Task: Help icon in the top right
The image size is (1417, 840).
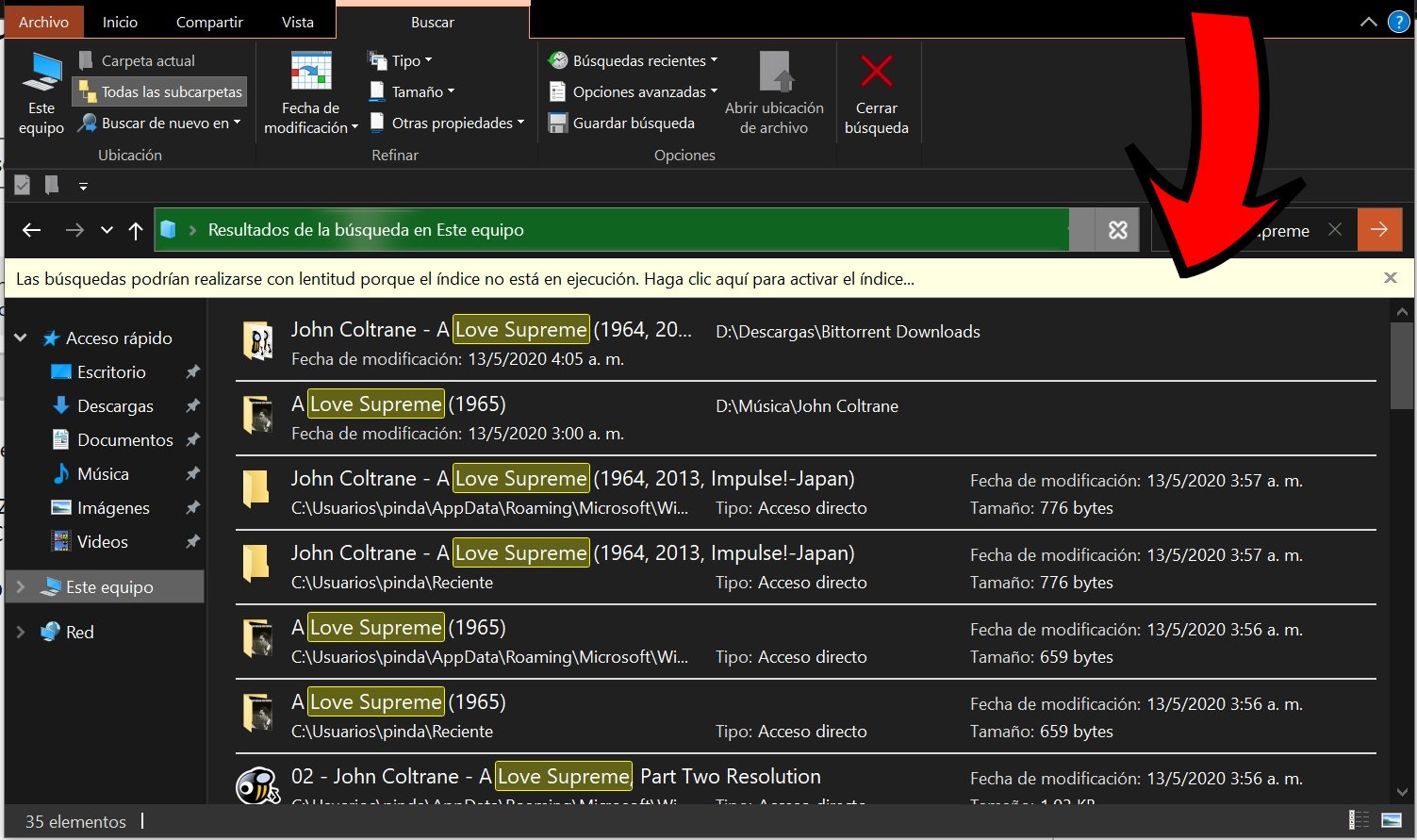Action: 1399,22
